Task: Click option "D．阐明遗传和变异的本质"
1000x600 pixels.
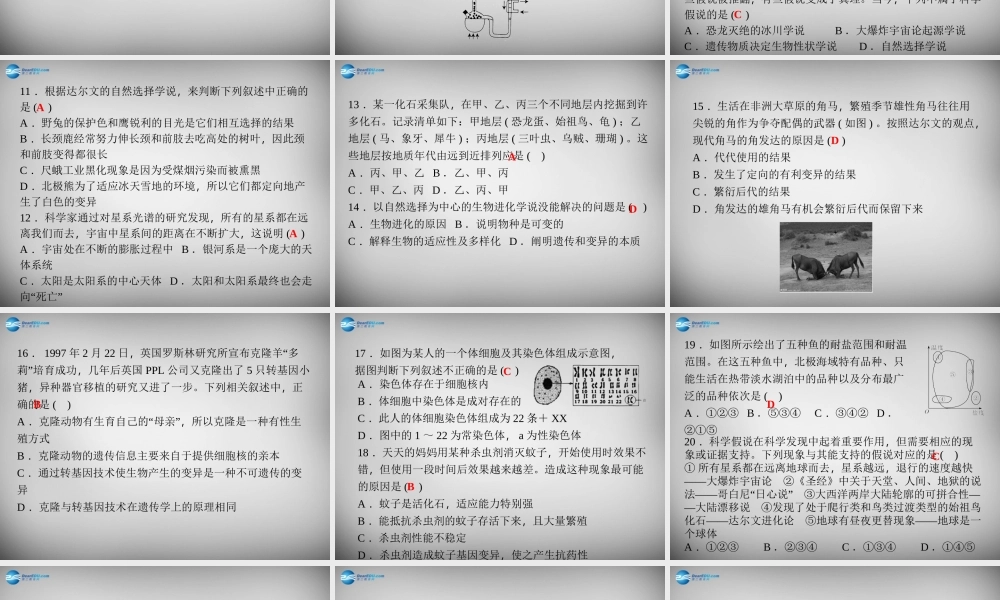Action: [x=575, y=242]
